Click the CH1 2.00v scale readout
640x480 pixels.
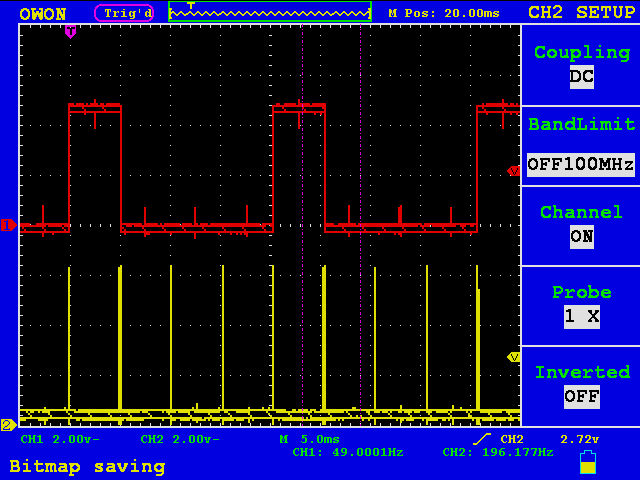tap(60, 439)
